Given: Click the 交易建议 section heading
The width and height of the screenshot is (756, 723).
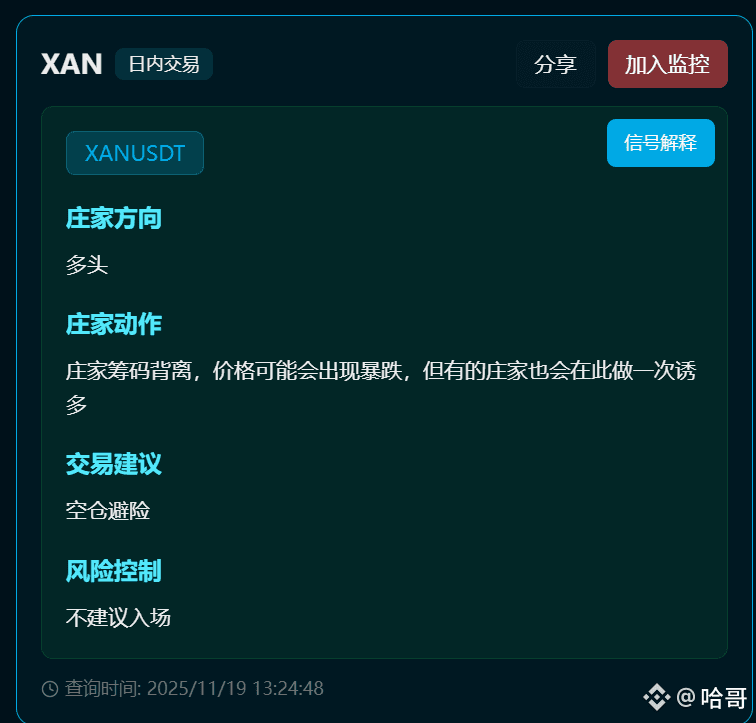Looking at the screenshot, I should point(113,464).
